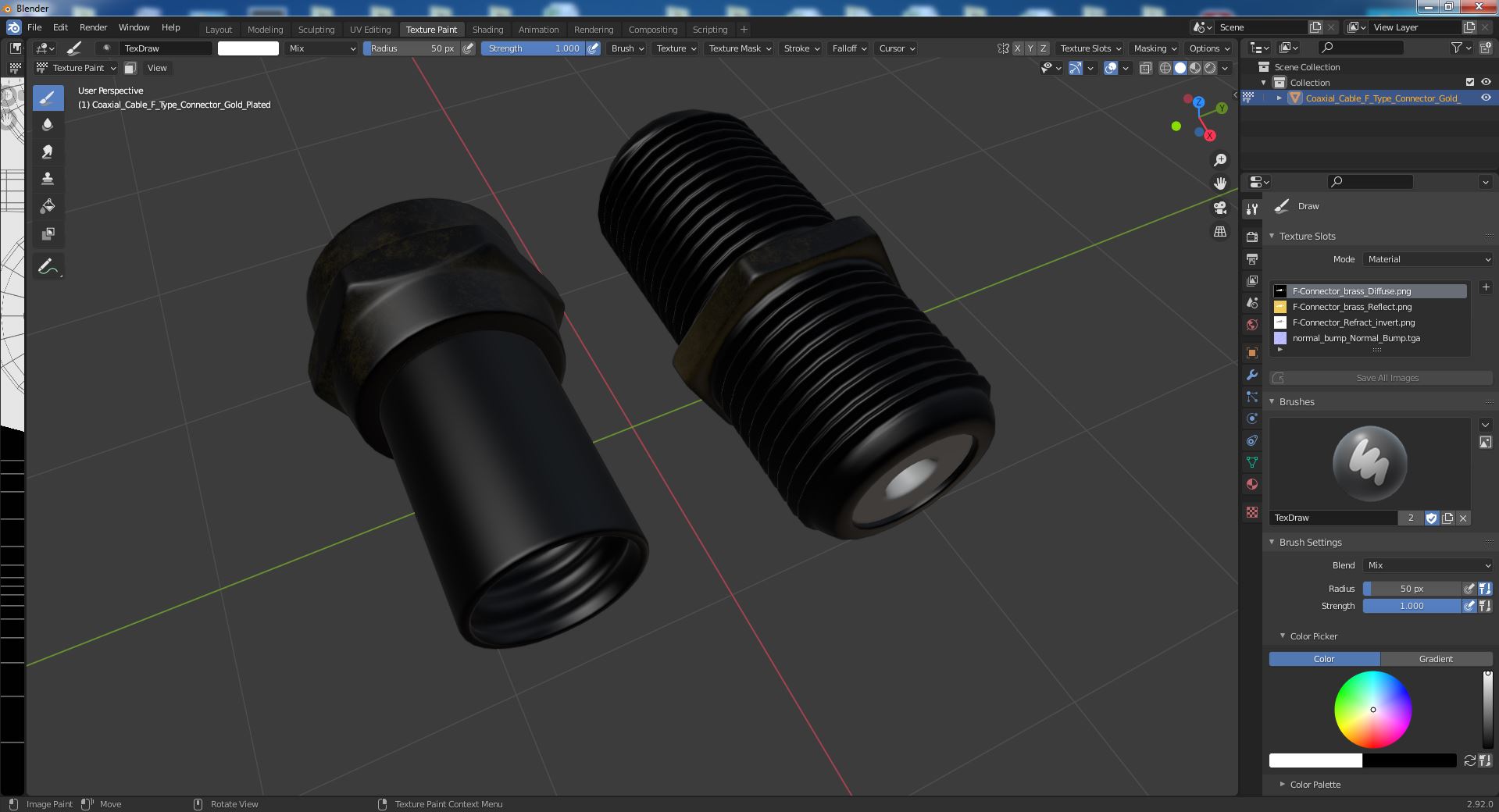Select the Soften tool

pyautogui.click(x=48, y=125)
